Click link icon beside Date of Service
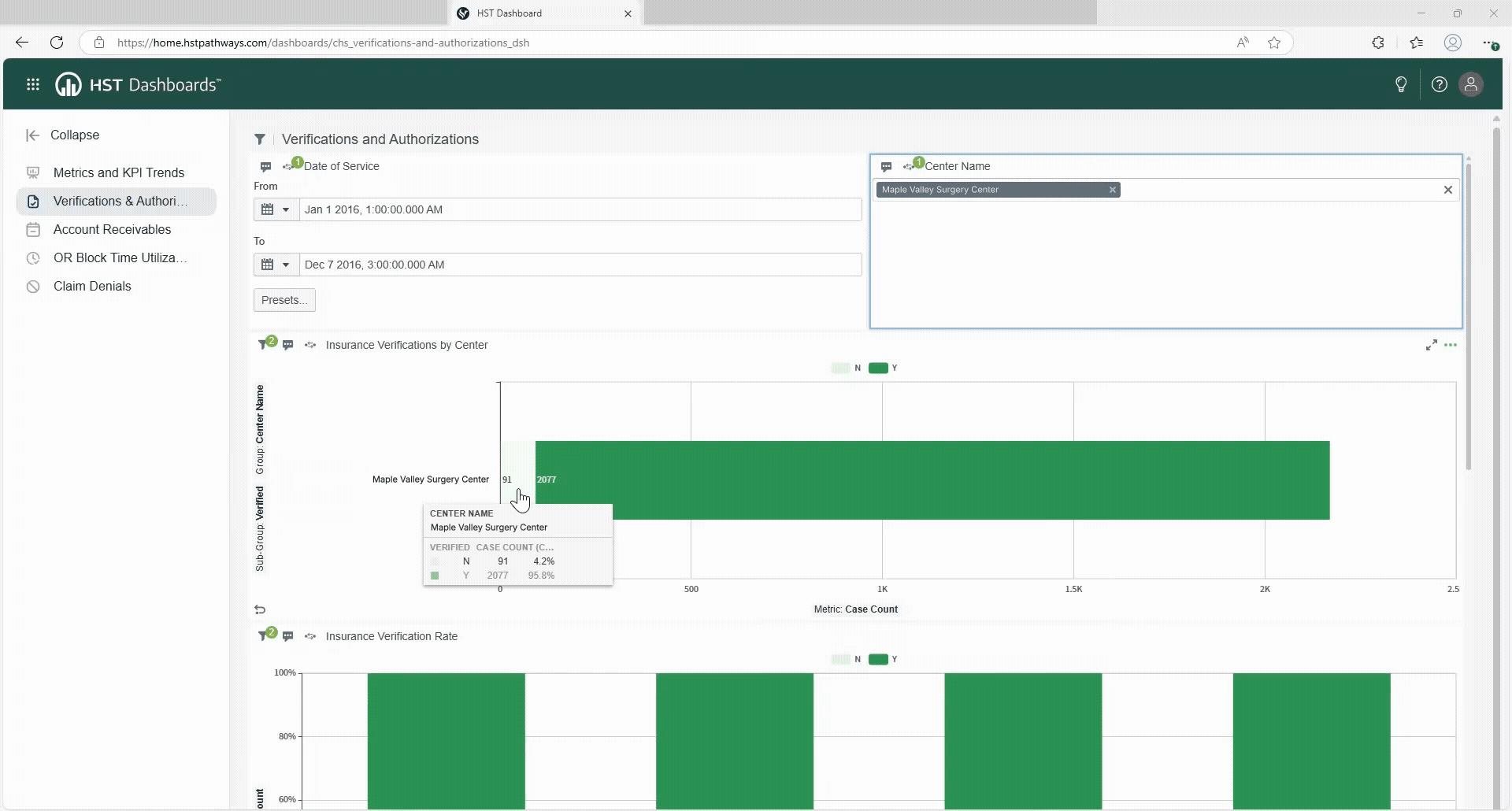Image resolution: width=1512 pixels, height=811 pixels. coord(287,167)
